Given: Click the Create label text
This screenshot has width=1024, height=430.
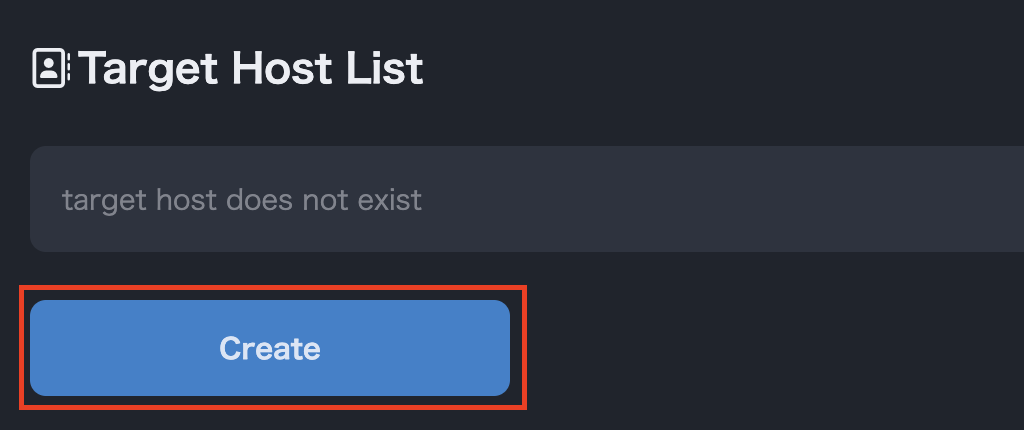Looking at the screenshot, I should tap(270, 348).
